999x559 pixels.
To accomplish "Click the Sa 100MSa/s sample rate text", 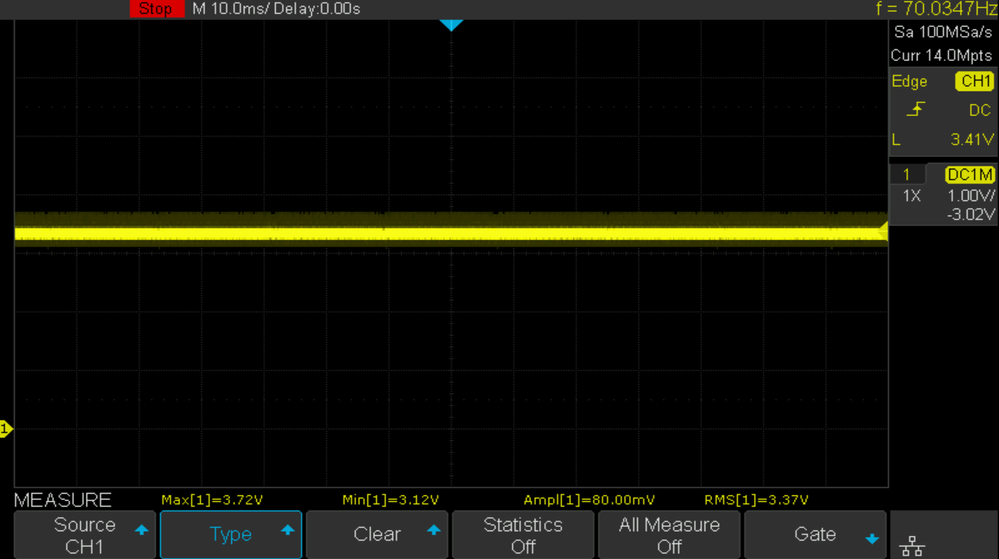I will click(x=942, y=32).
